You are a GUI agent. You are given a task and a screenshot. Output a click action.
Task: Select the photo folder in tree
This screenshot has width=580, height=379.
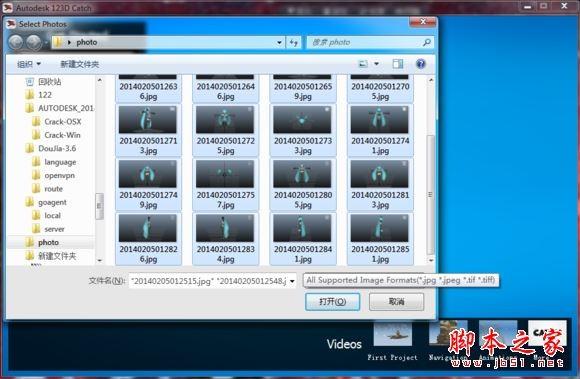48,243
